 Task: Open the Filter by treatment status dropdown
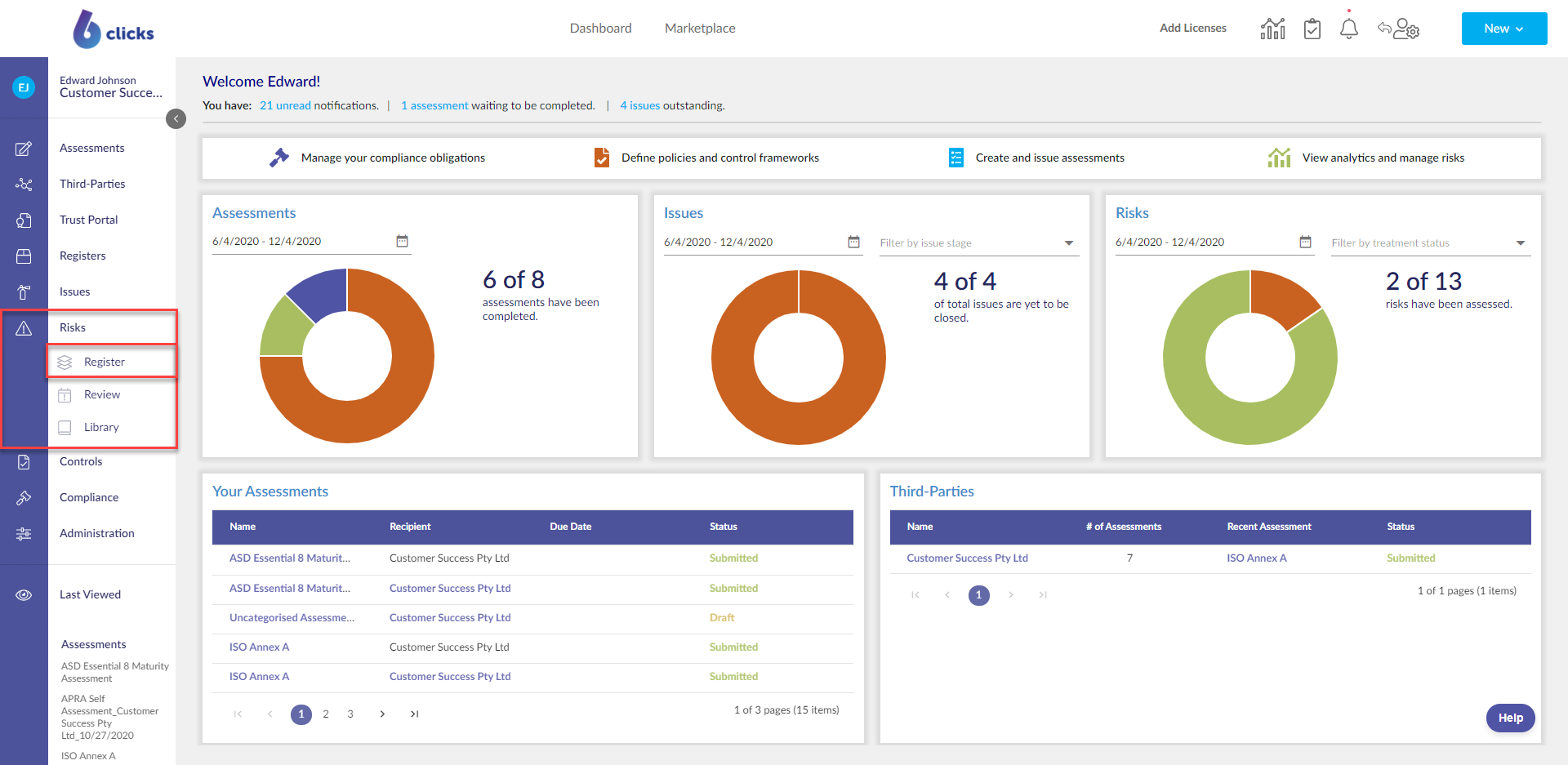click(x=1431, y=243)
